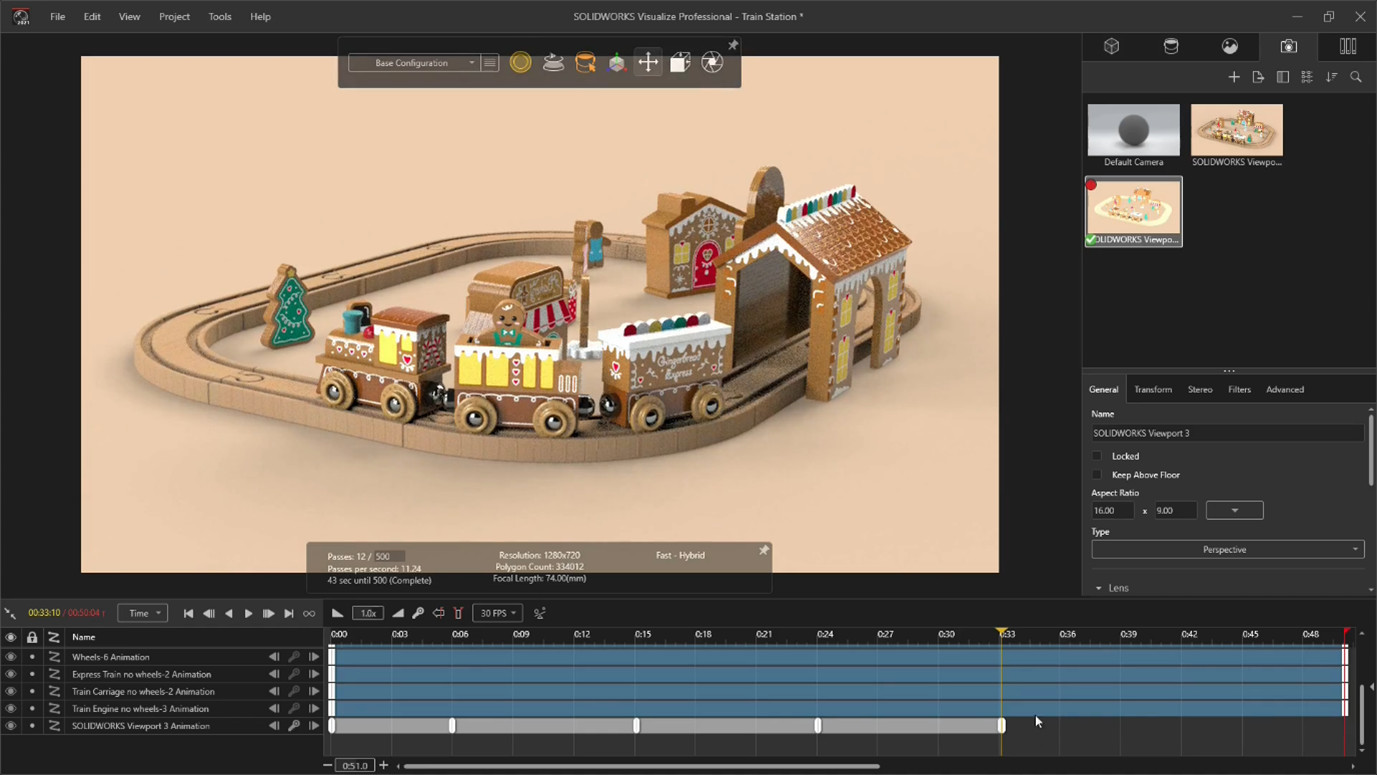
Task: Hide the Train Engine no wheels-3 Animation track
Action: (10, 708)
